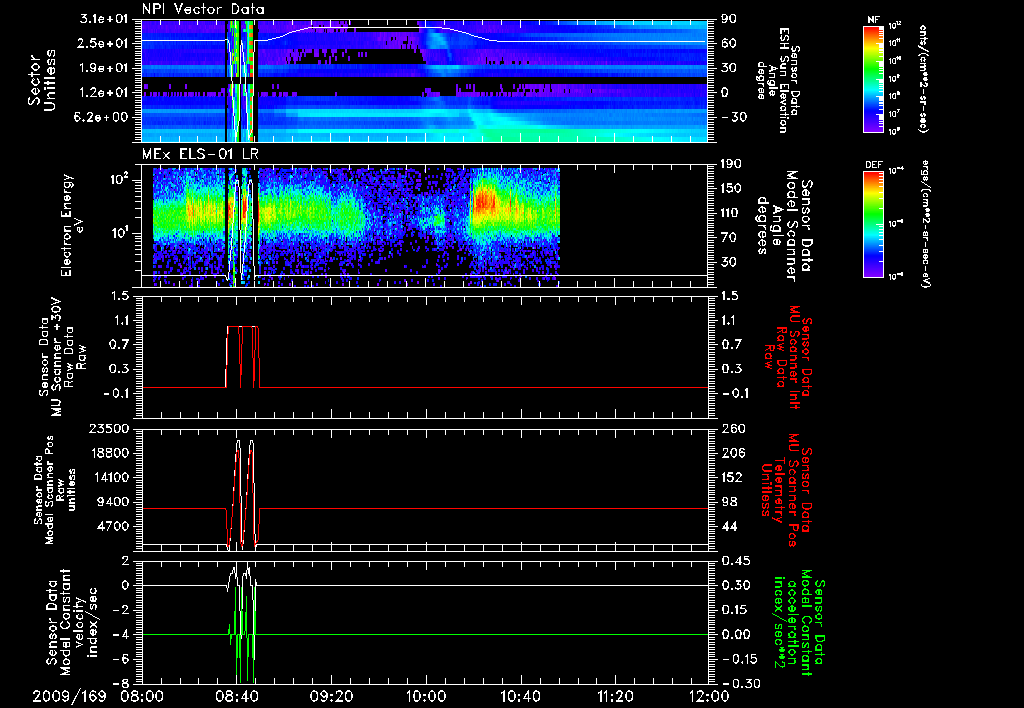Click the 9400 scanner position tick label

point(114,502)
